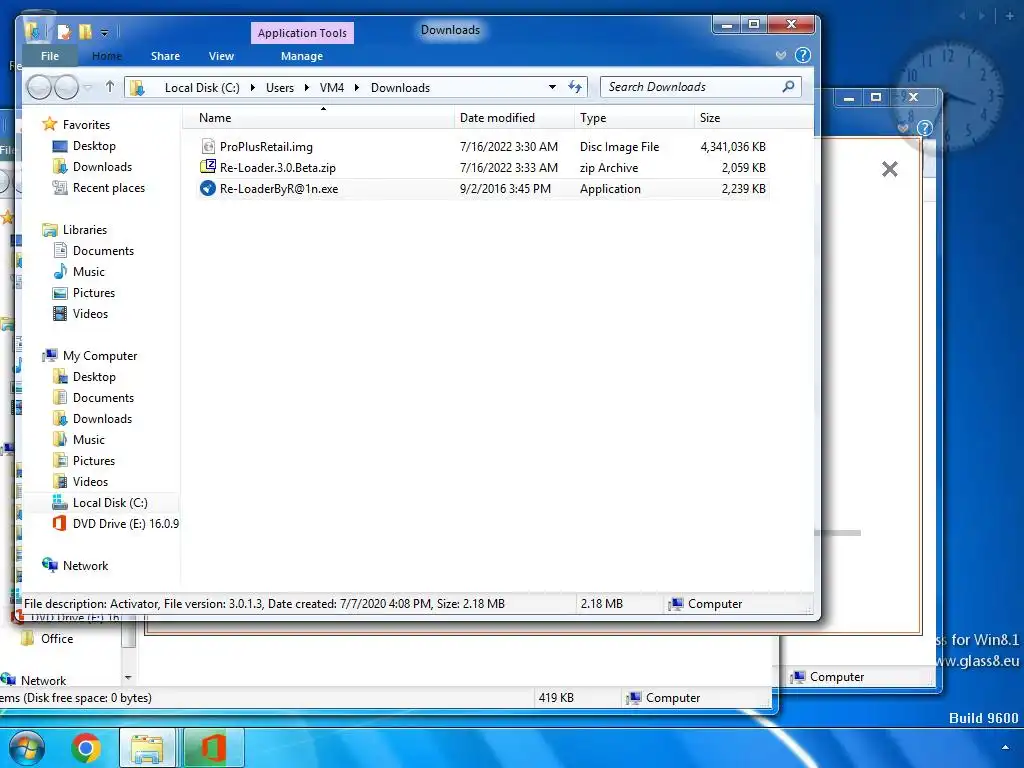1024x768 pixels.
Task: Open Quick Access Toolbar customize dropdown
Action: coord(104,31)
